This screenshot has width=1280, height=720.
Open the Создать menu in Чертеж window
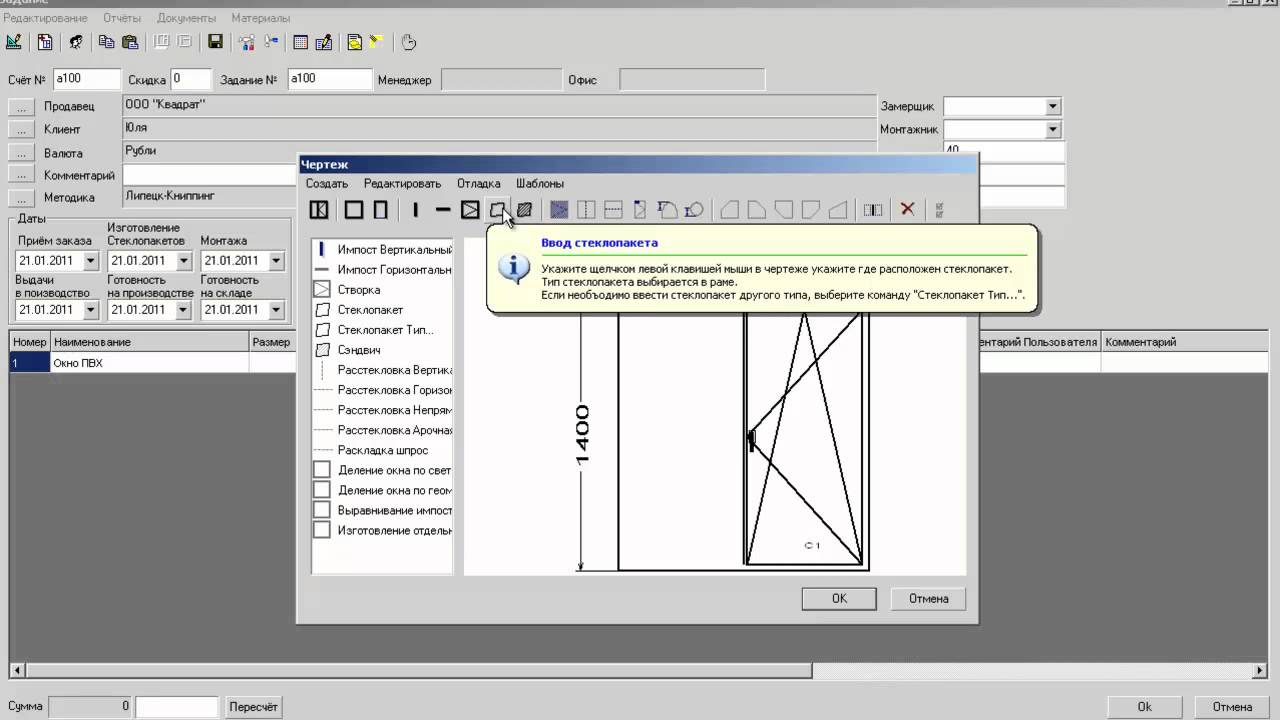point(327,184)
